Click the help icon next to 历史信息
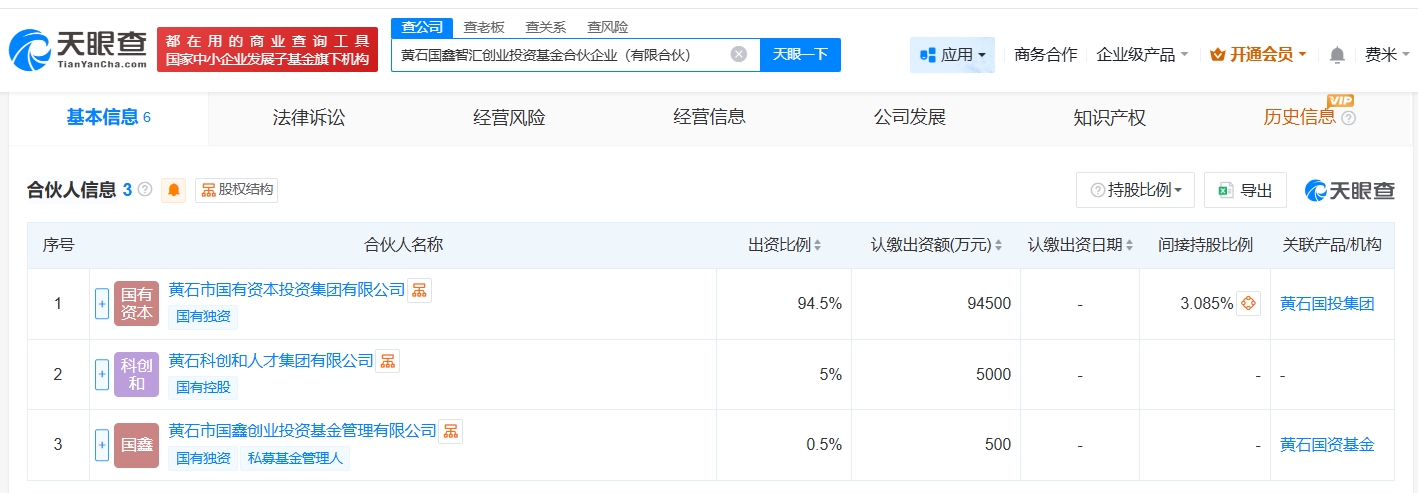The image size is (1418, 493). tap(1348, 118)
